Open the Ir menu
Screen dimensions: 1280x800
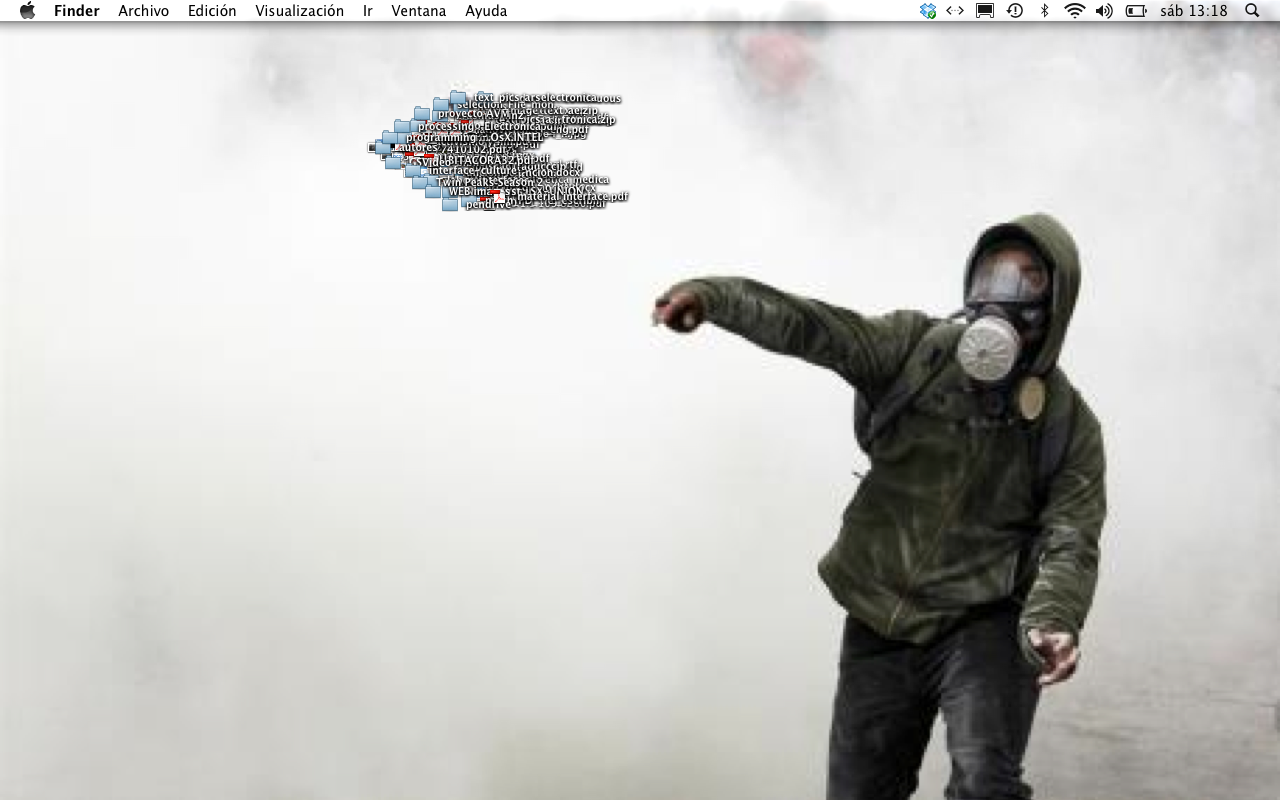point(368,11)
